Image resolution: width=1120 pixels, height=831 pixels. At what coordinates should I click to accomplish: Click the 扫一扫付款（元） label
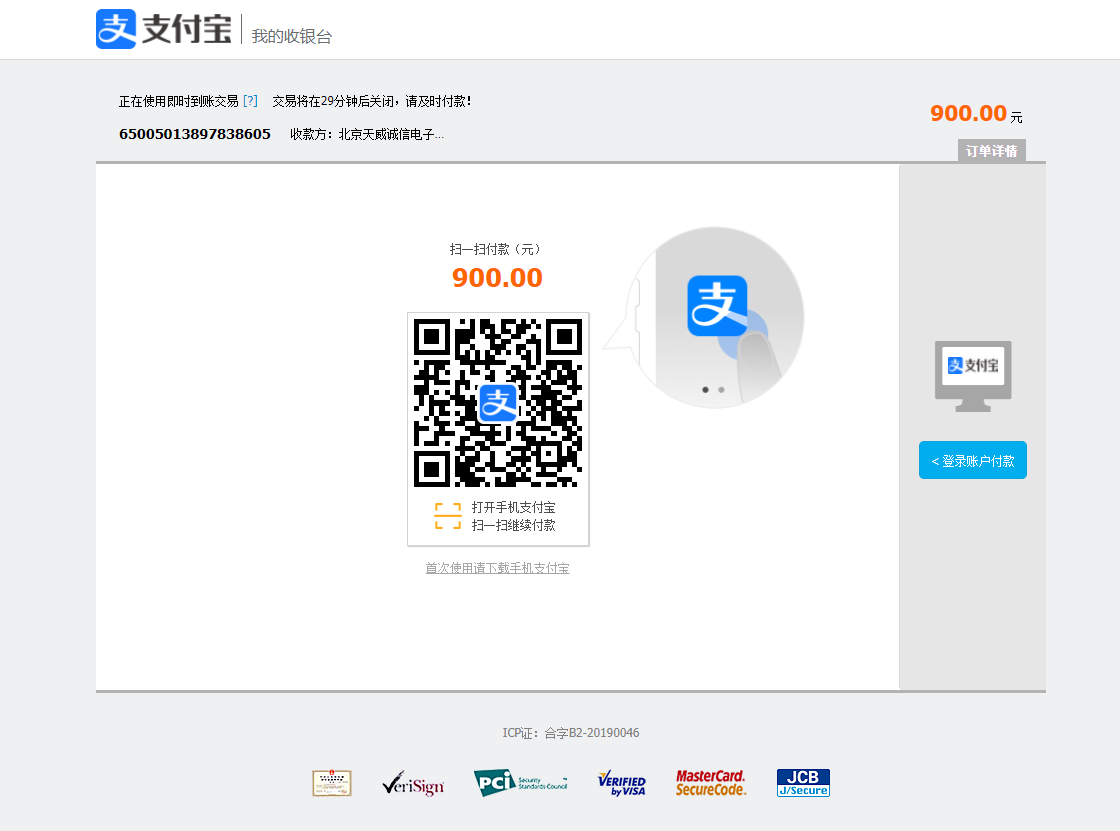click(497, 249)
